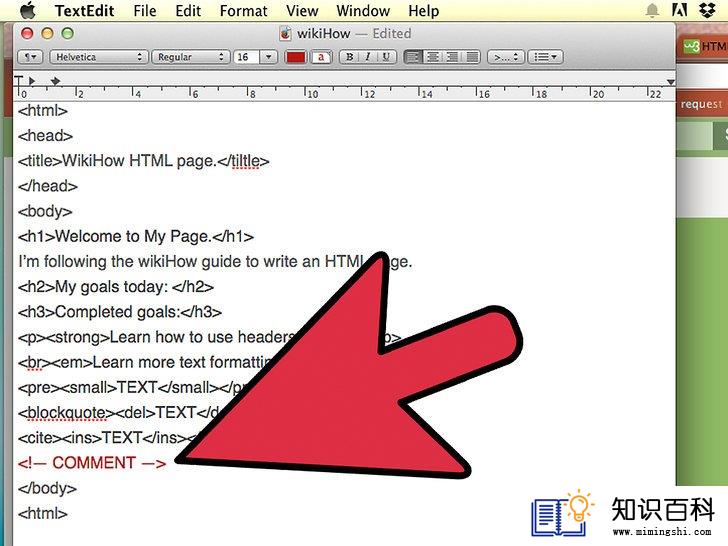Viewport: 728px width, 546px height.
Task: Expand the font size dropdown arrow
Action: (x=268, y=57)
